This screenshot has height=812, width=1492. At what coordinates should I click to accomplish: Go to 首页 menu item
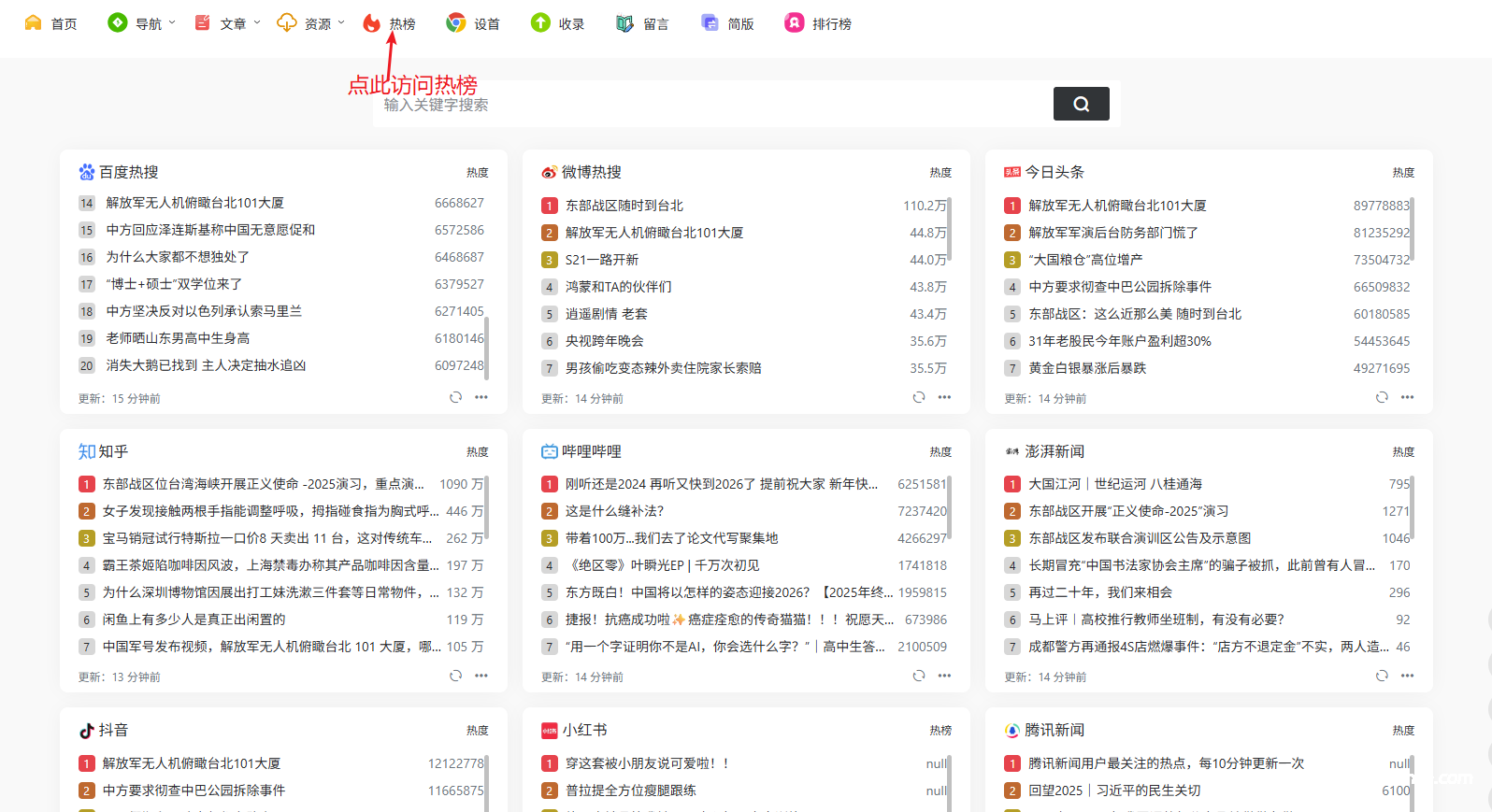[65, 23]
